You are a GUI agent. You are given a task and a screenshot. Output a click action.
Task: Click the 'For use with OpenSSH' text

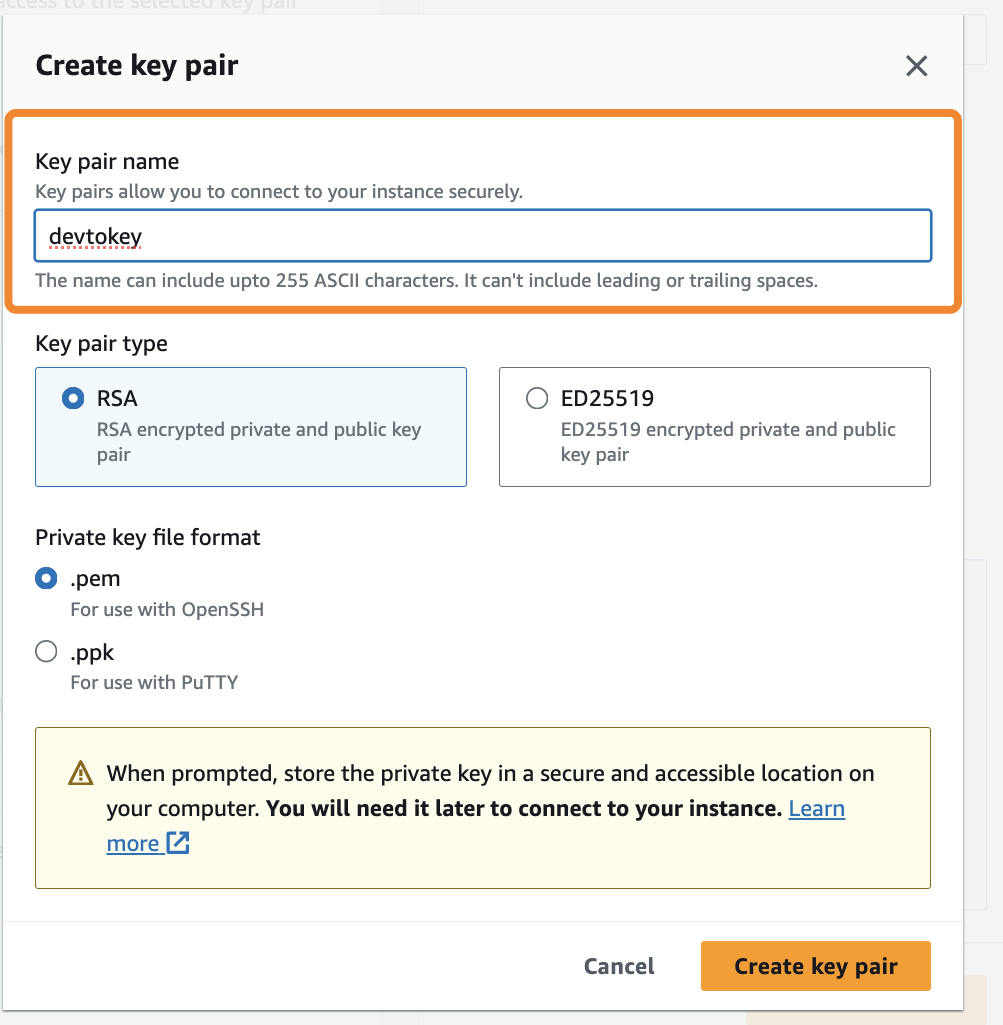click(167, 609)
